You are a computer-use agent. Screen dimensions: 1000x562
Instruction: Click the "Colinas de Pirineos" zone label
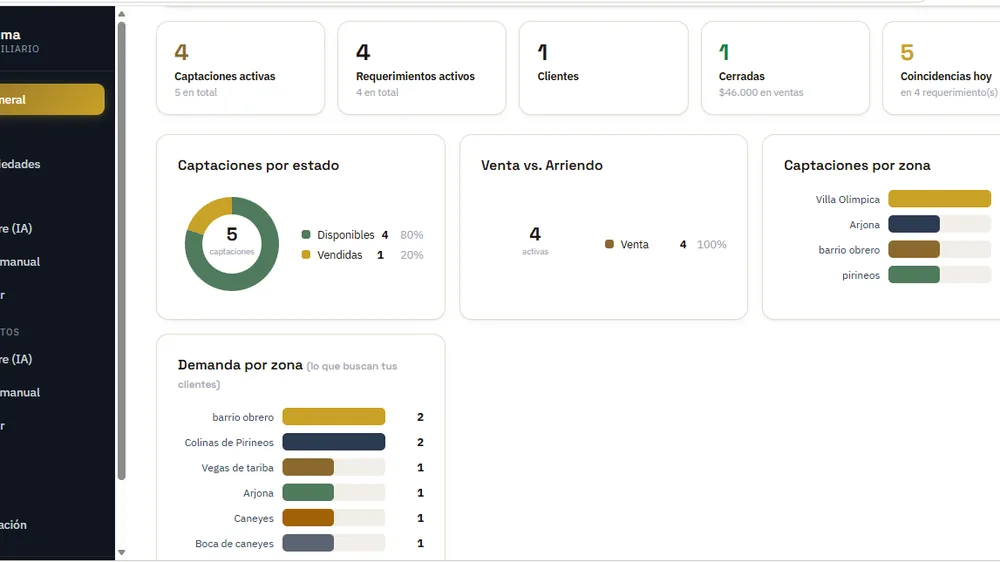coord(229,442)
